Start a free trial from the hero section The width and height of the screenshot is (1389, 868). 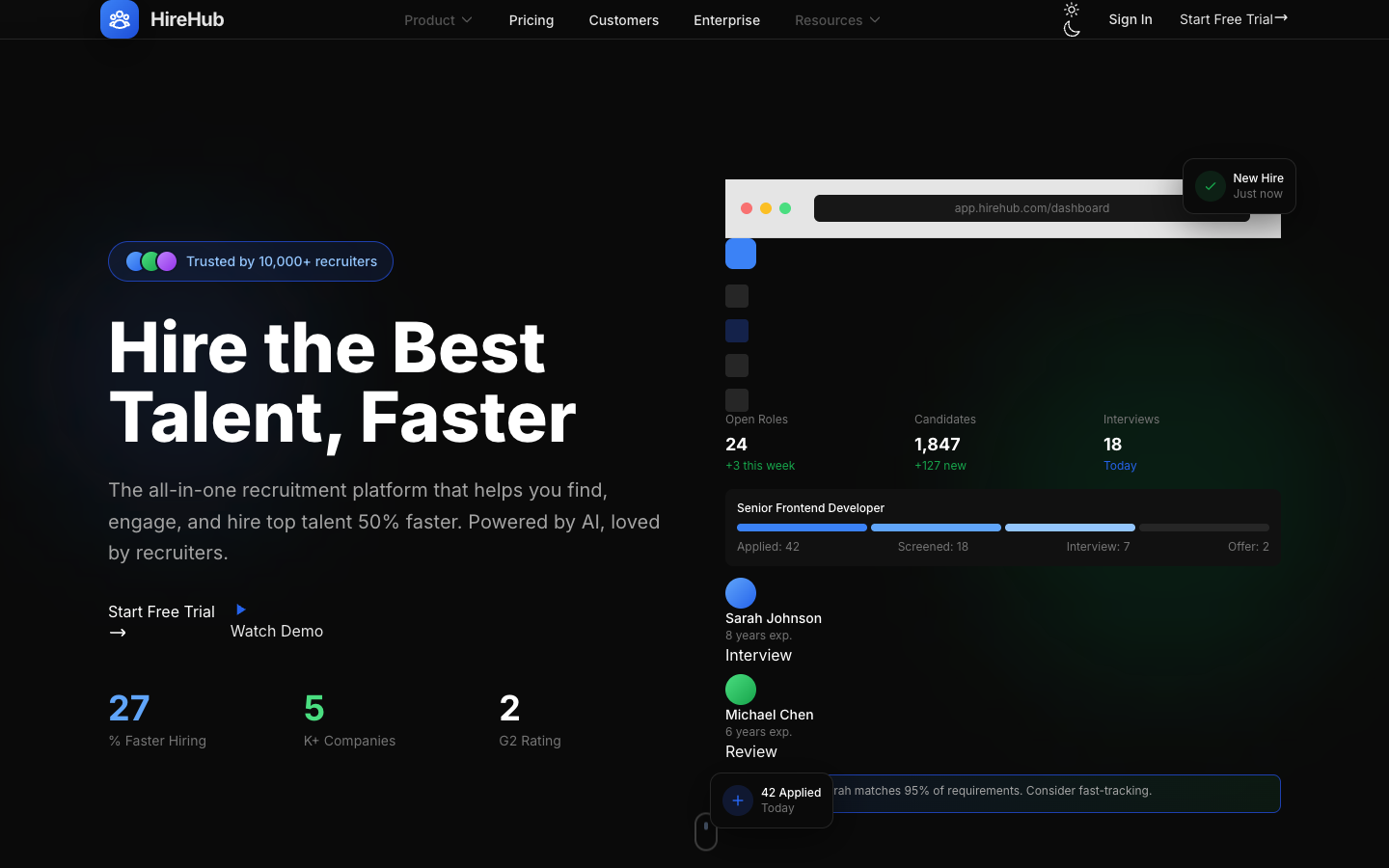pos(161,611)
